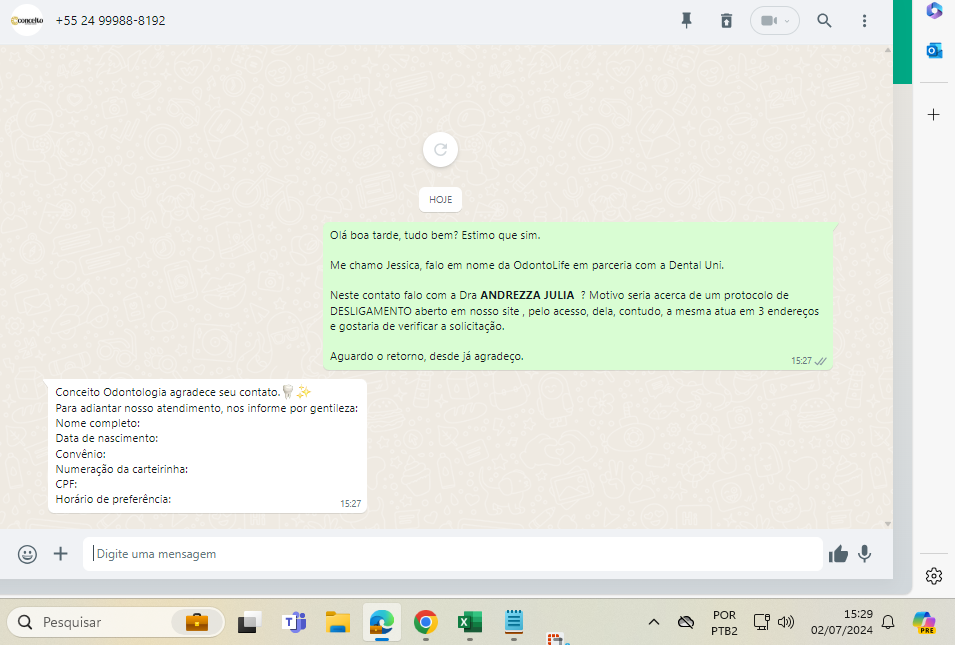Click the 'Convênio:' line

(80, 454)
